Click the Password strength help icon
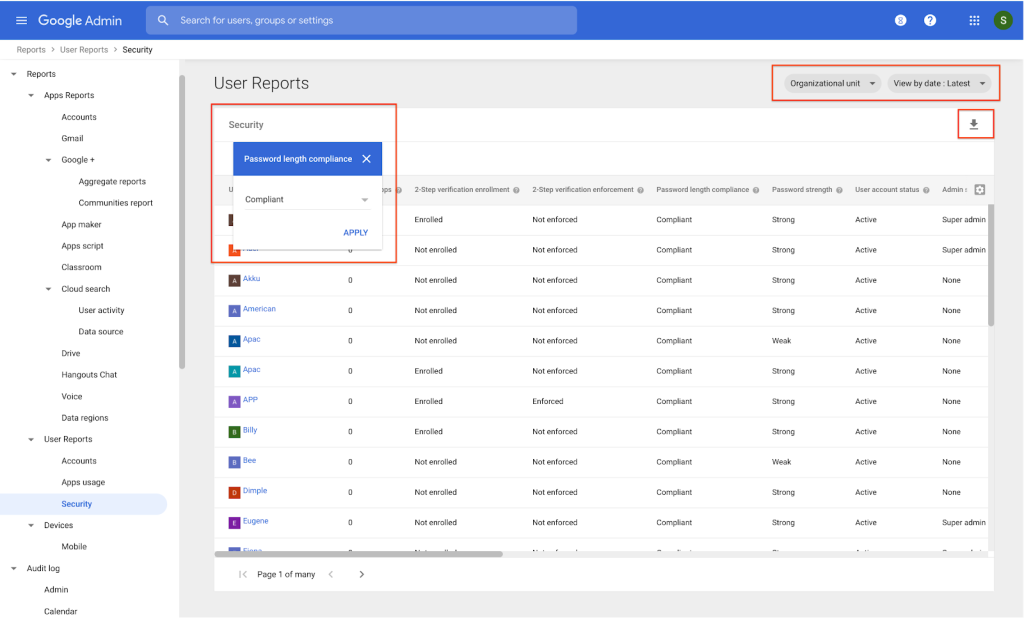1024x619 pixels. coord(841,190)
